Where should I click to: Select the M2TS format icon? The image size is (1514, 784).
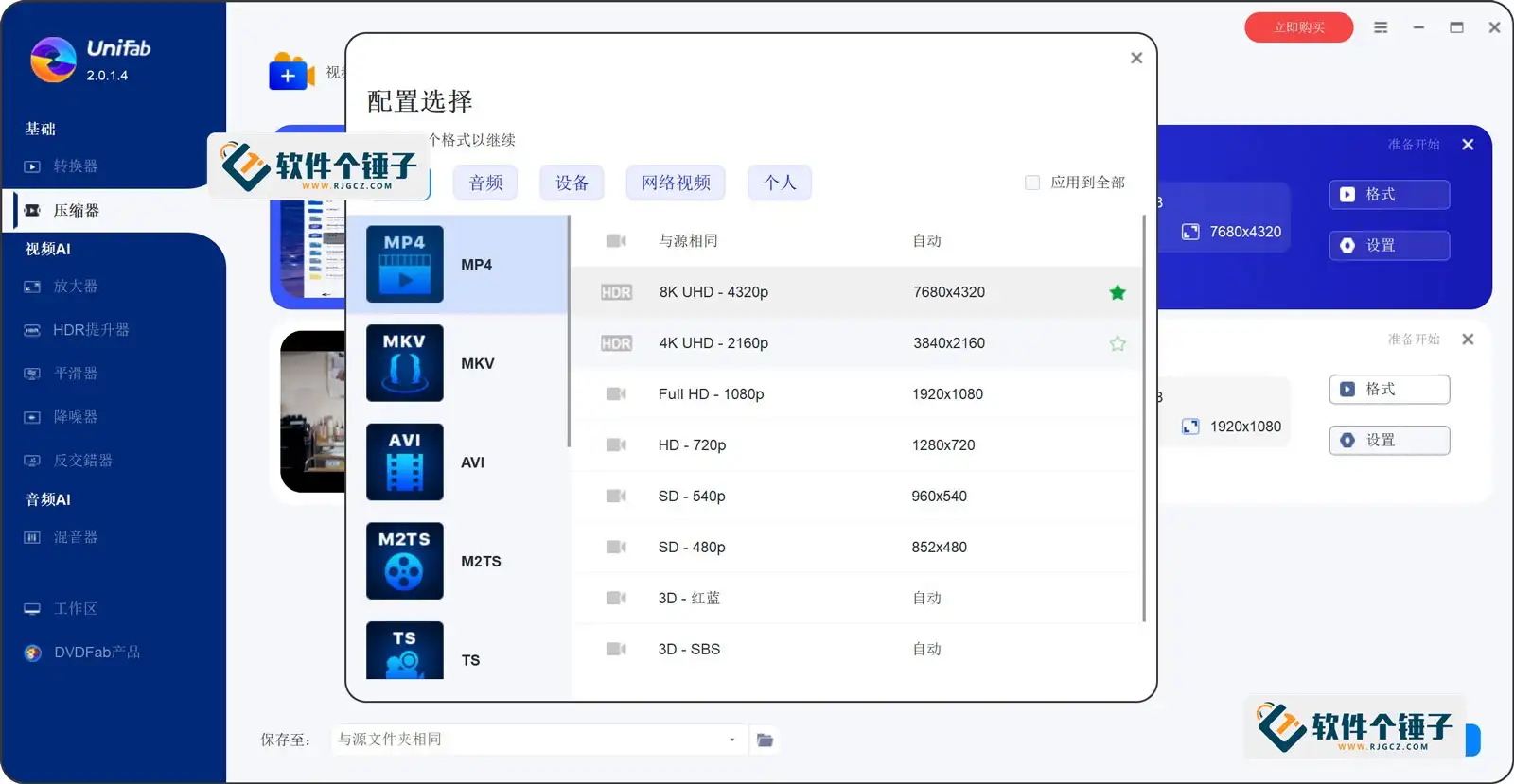(x=404, y=561)
